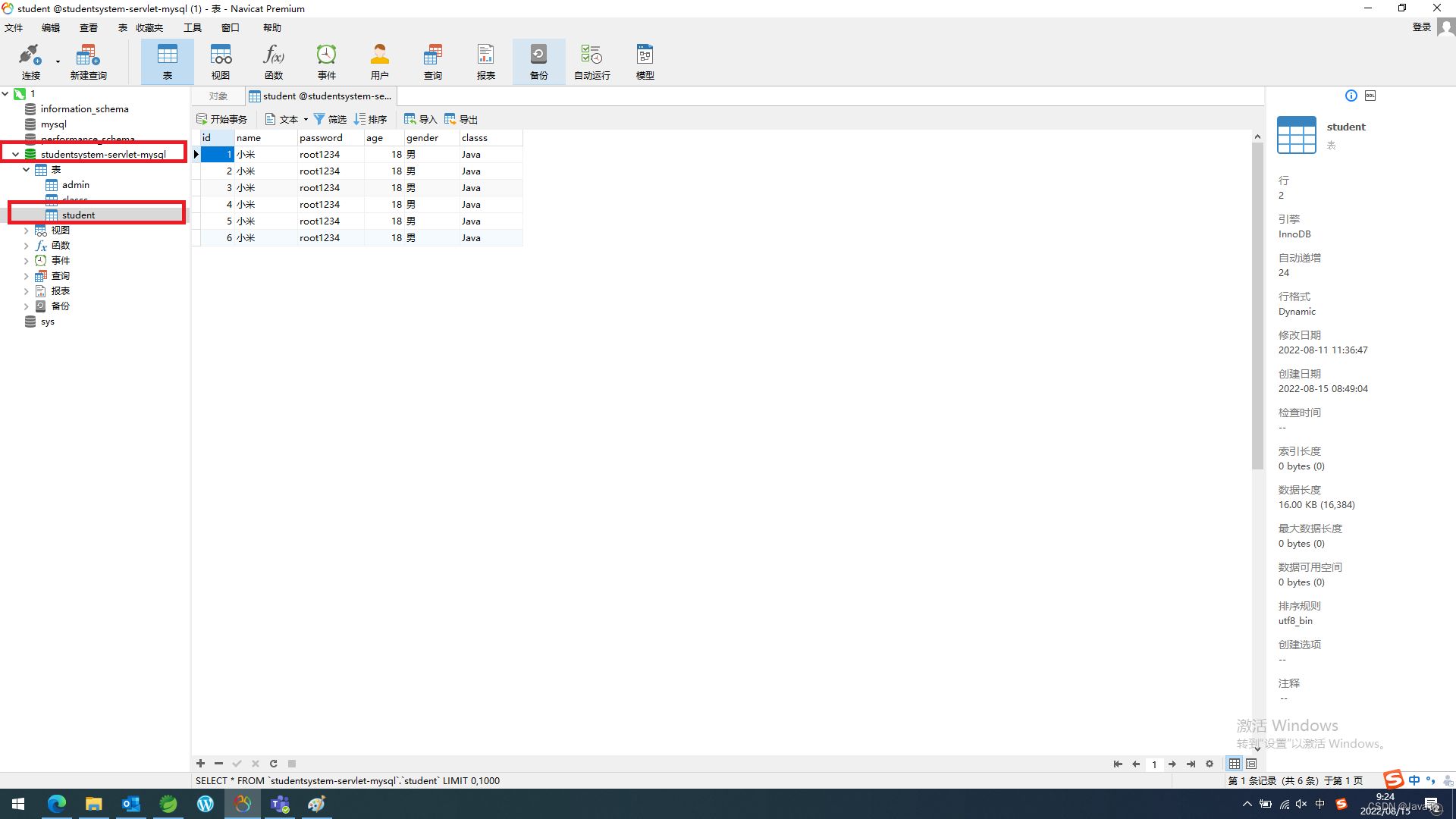
Task: Enable the grid view mode
Action: pyautogui.click(x=1235, y=764)
